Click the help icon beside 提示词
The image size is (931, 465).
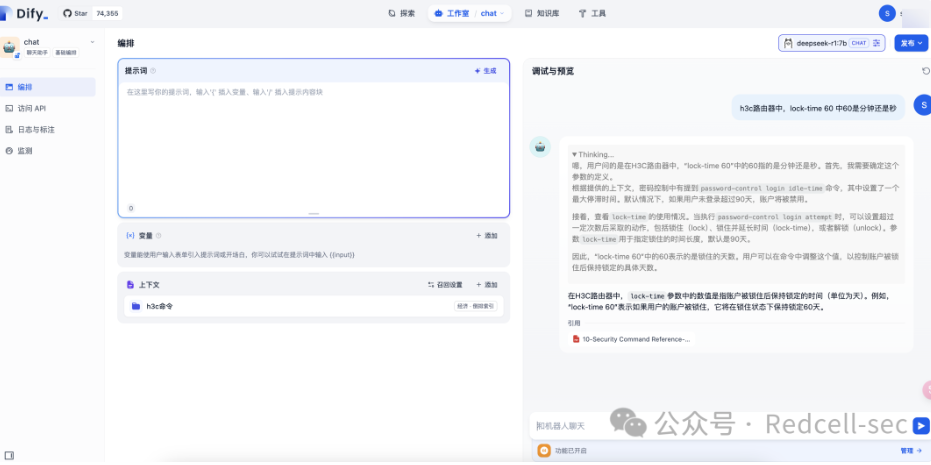153,71
